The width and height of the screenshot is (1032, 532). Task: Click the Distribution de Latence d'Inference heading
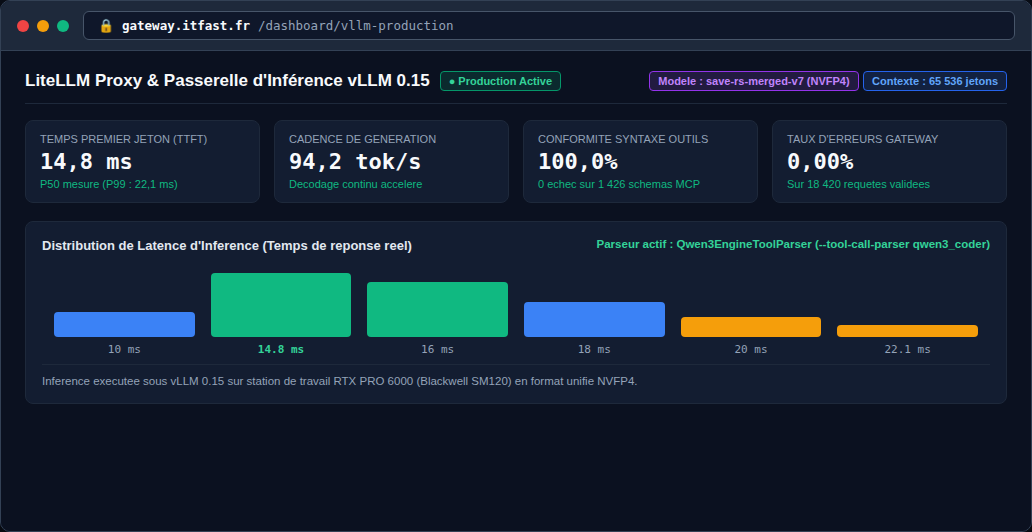coord(227,246)
